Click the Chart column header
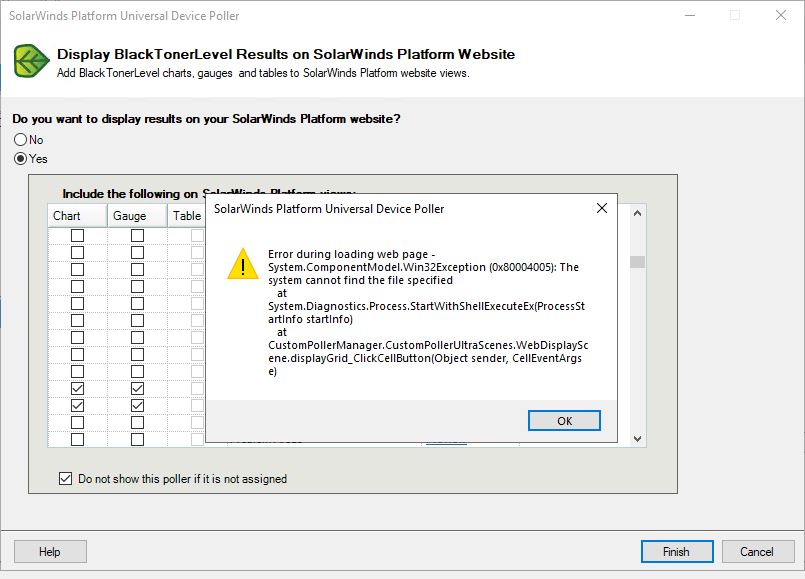The width and height of the screenshot is (805, 579). coord(78,216)
